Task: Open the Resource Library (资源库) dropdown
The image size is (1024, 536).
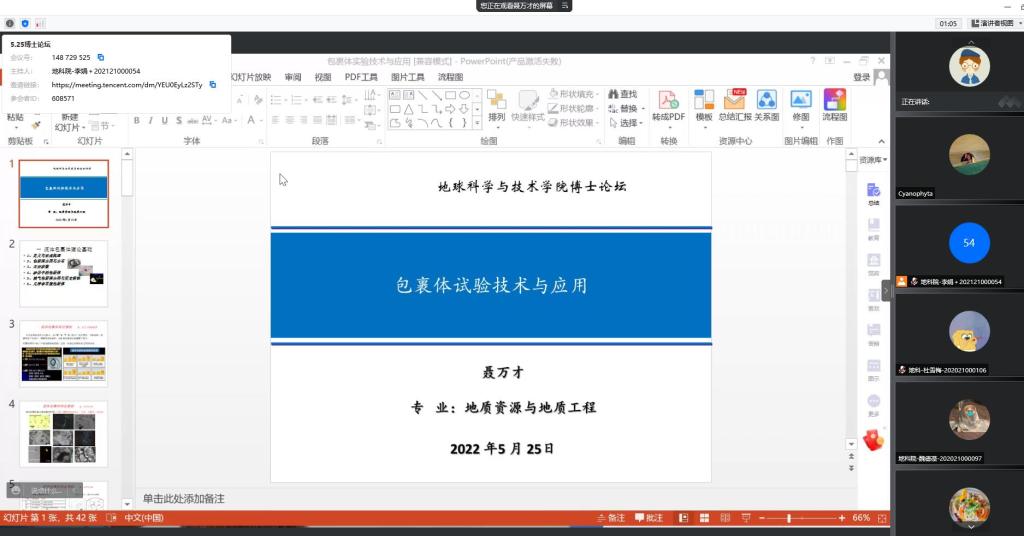Action: coord(872,160)
